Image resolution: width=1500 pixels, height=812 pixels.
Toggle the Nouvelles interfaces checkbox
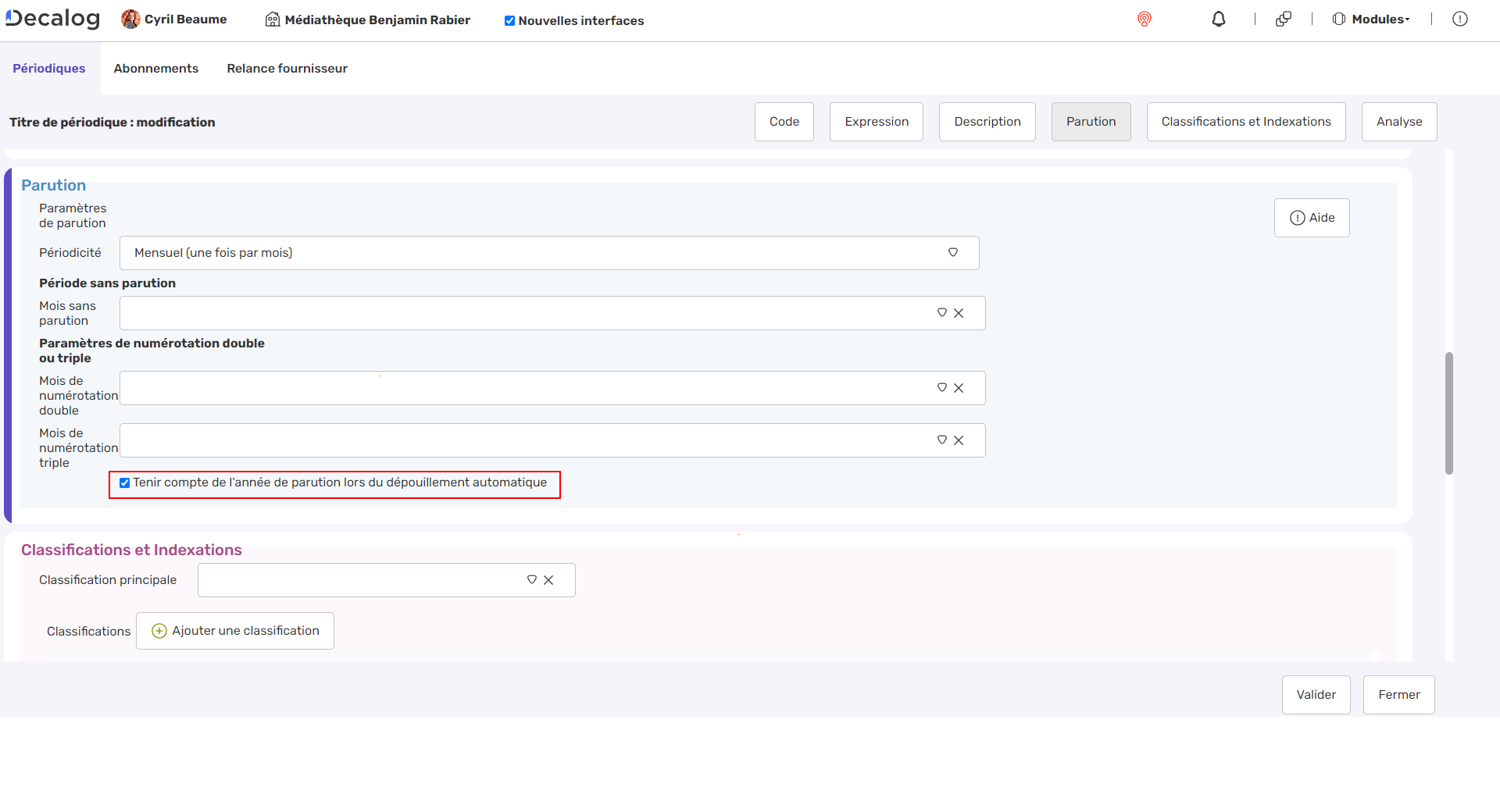(x=509, y=21)
